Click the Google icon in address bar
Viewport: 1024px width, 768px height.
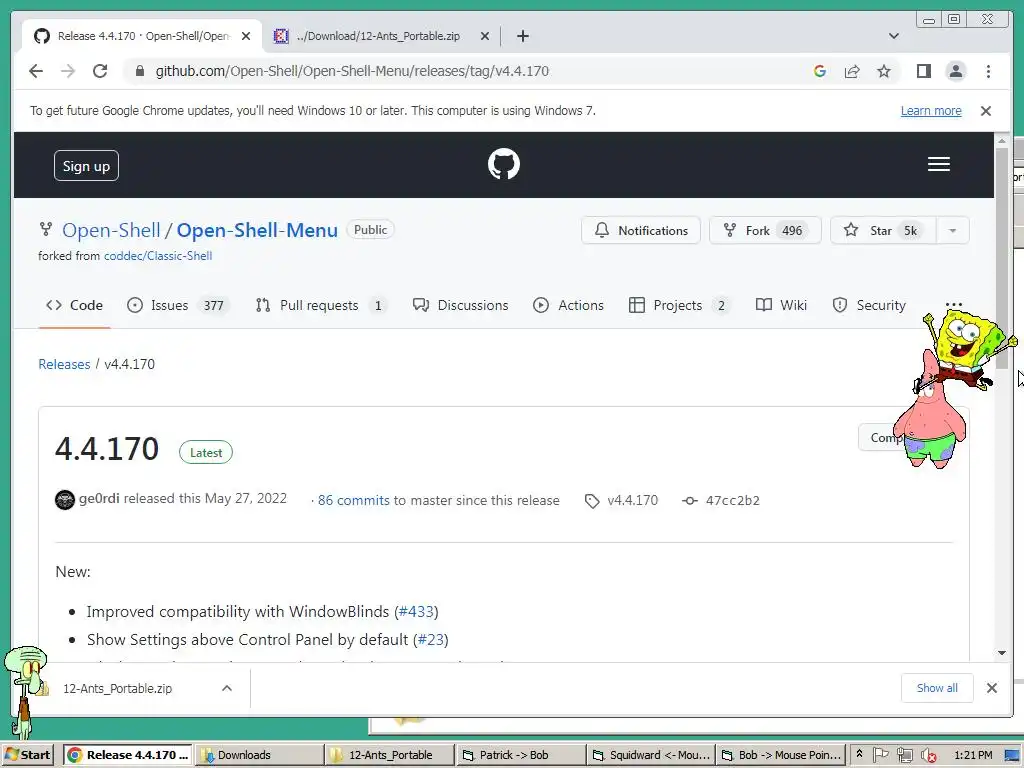pos(820,71)
